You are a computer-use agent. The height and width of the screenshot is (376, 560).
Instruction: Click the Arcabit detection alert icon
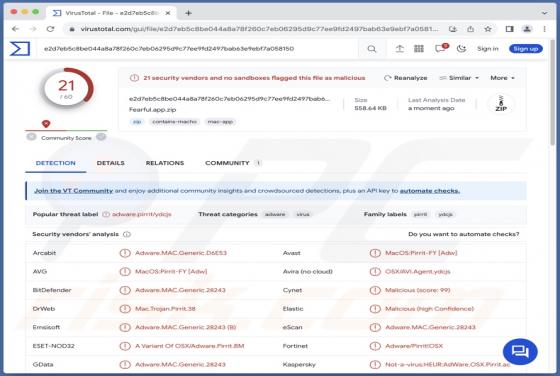tap(125, 253)
